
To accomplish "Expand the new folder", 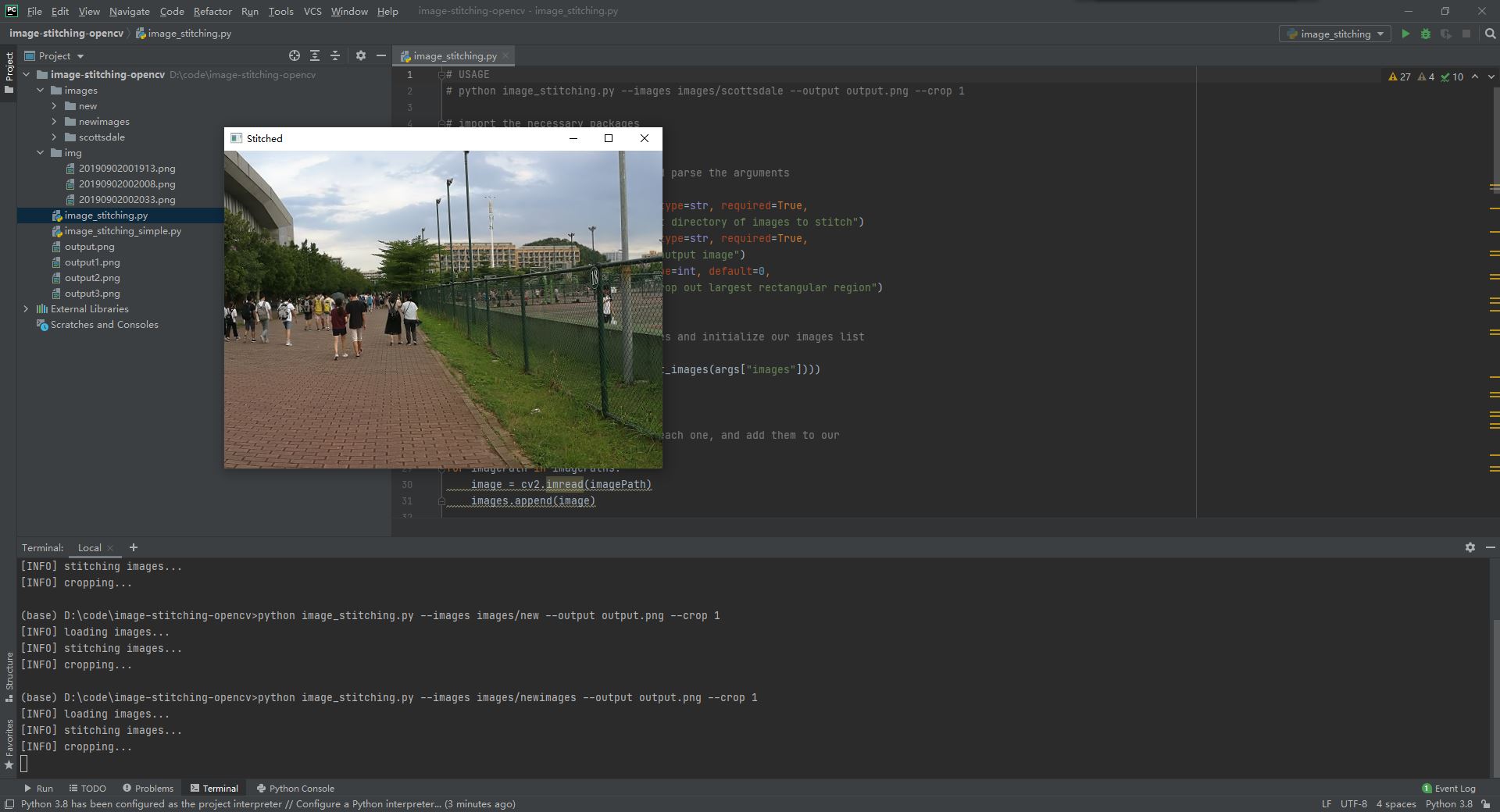I will point(55,105).
